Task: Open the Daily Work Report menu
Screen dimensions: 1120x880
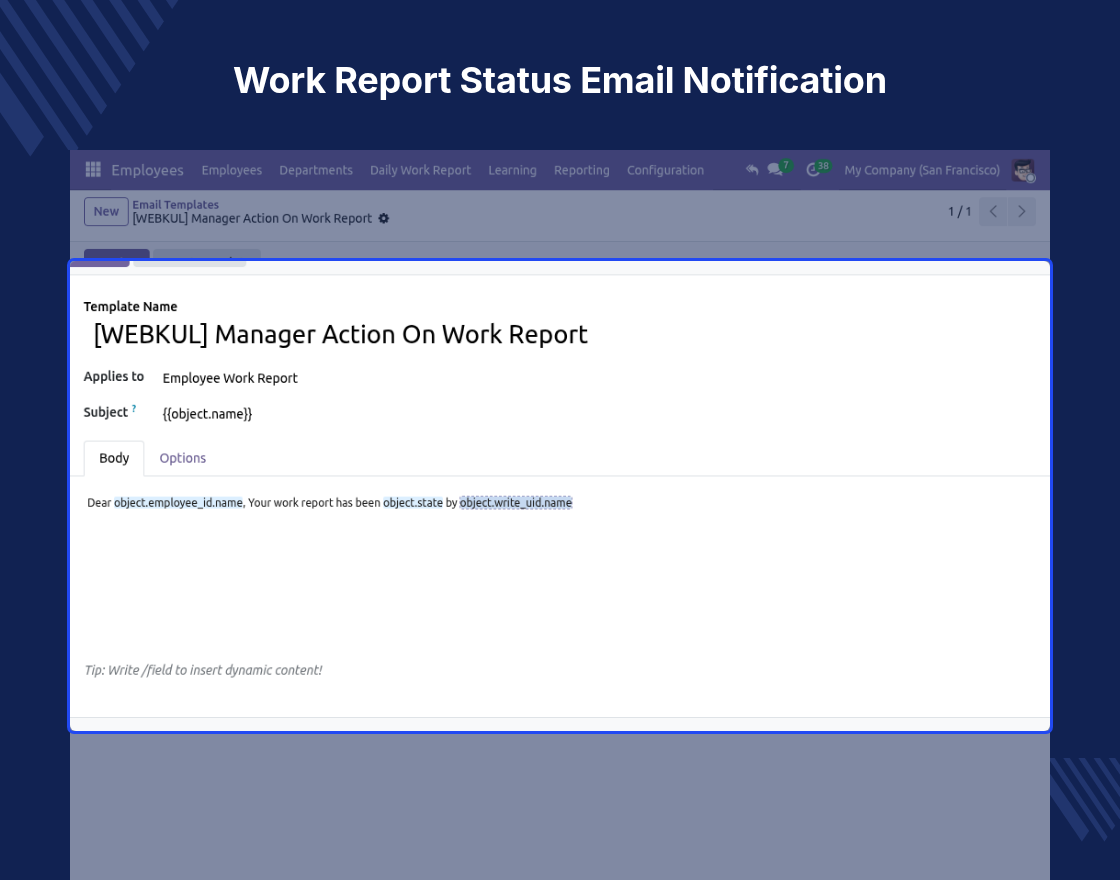Action: point(420,170)
